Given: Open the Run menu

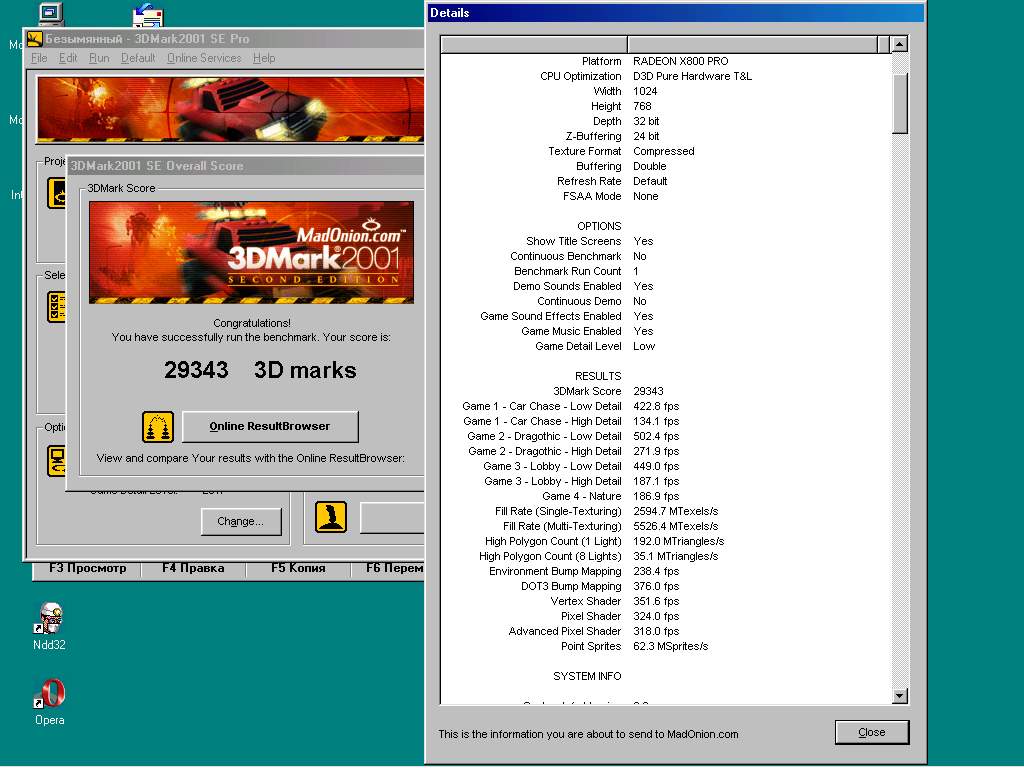Looking at the screenshot, I should tap(99, 58).
